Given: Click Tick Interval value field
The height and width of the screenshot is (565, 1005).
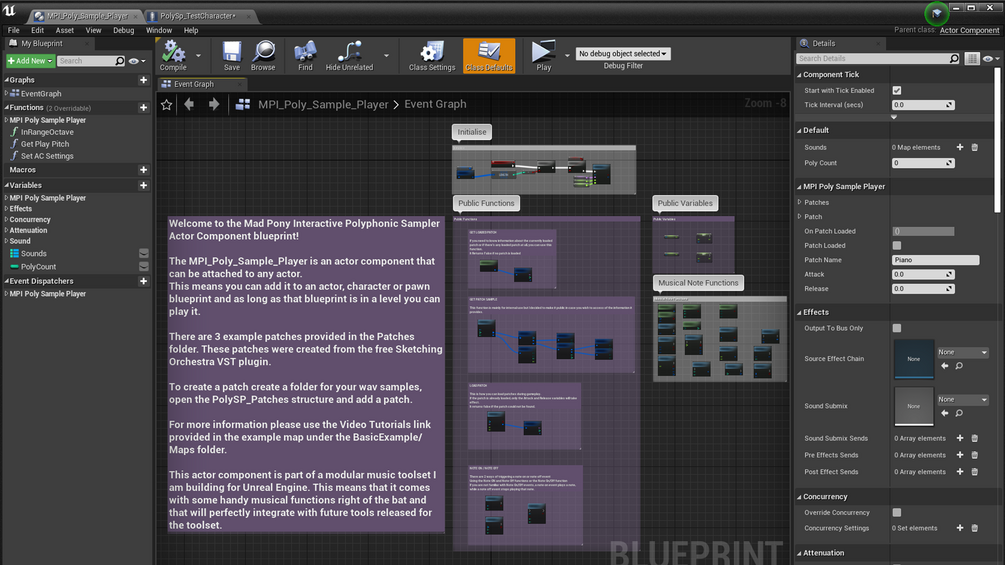Looking at the screenshot, I should pos(923,105).
